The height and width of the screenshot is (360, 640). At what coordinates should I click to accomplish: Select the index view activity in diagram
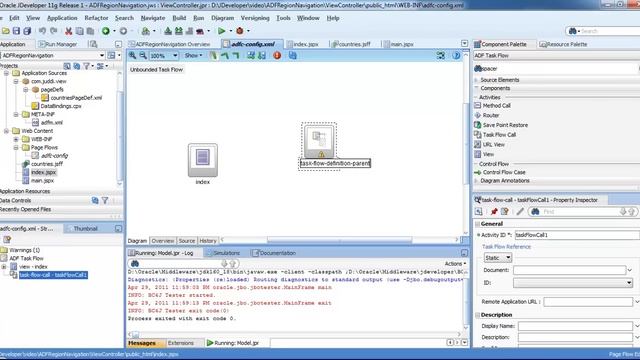coord(203,160)
